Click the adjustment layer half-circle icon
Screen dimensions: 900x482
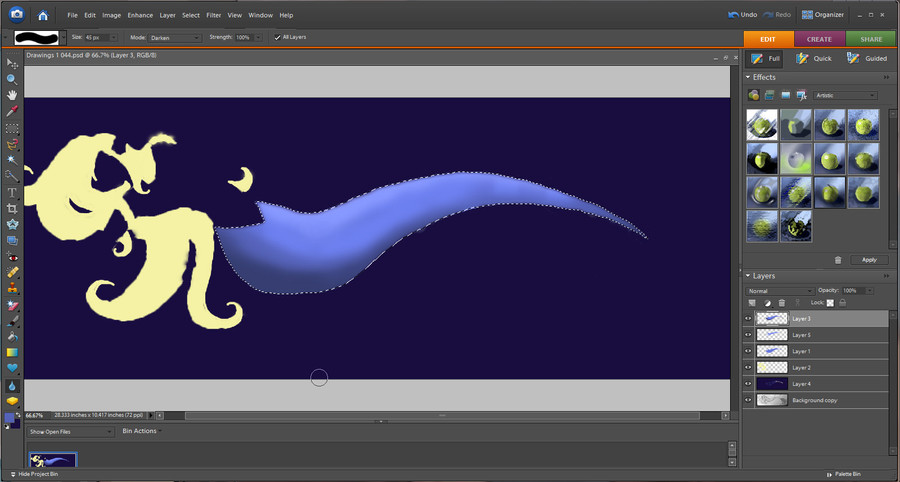tap(767, 302)
